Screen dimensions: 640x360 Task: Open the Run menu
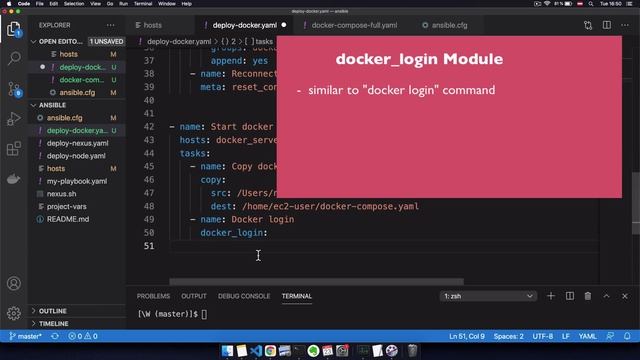click(123, 4)
